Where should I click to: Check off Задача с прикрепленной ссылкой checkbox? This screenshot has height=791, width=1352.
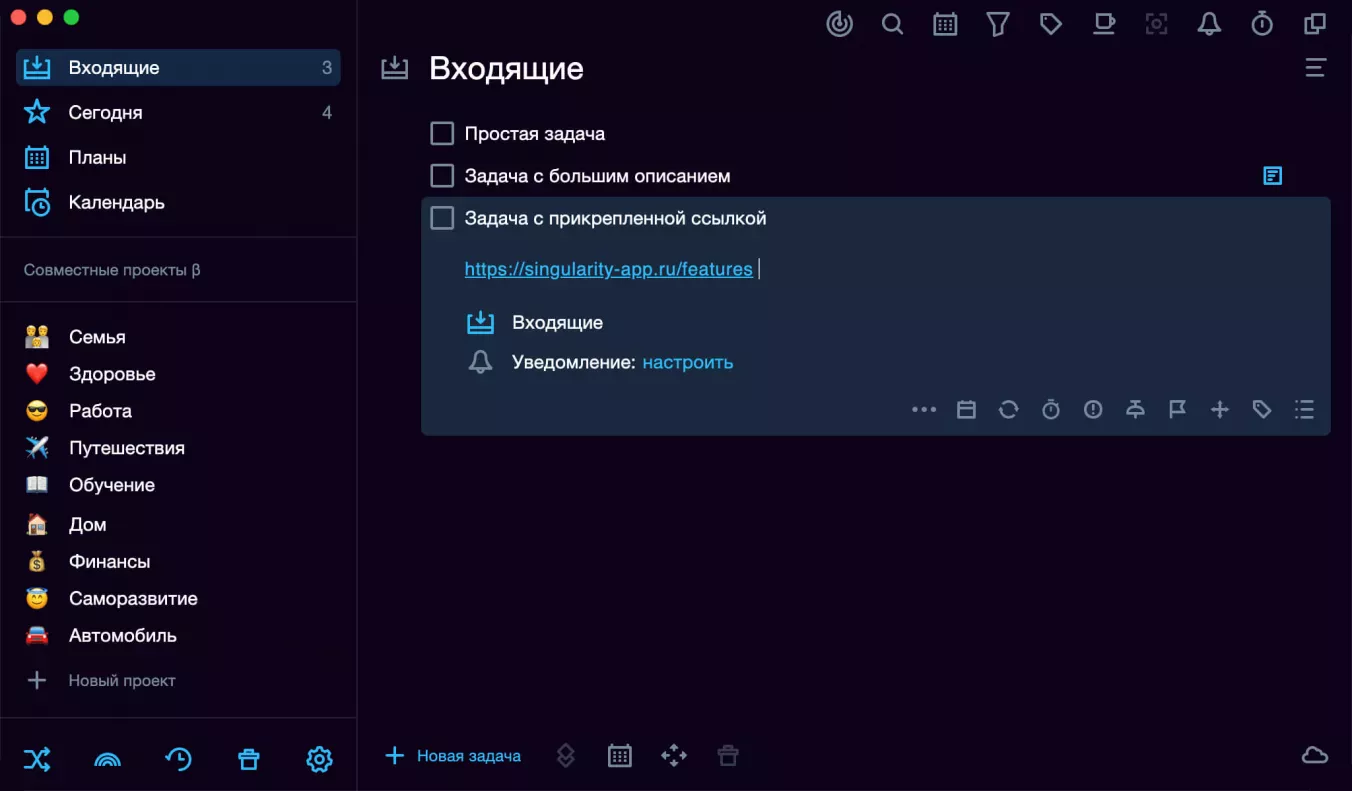pos(442,218)
